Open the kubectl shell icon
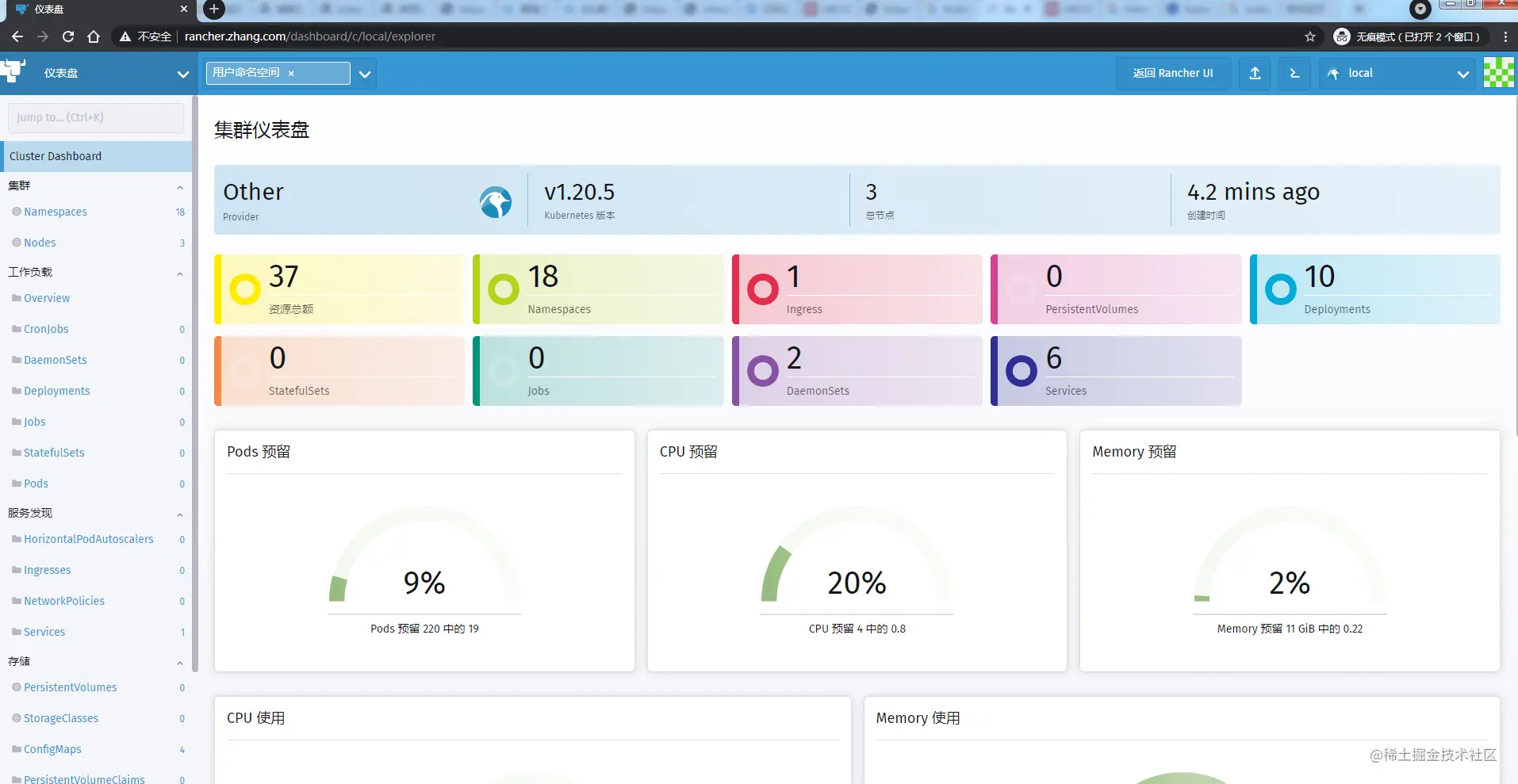The width and height of the screenshot is (1518, 784). (x=1294, y=73)
